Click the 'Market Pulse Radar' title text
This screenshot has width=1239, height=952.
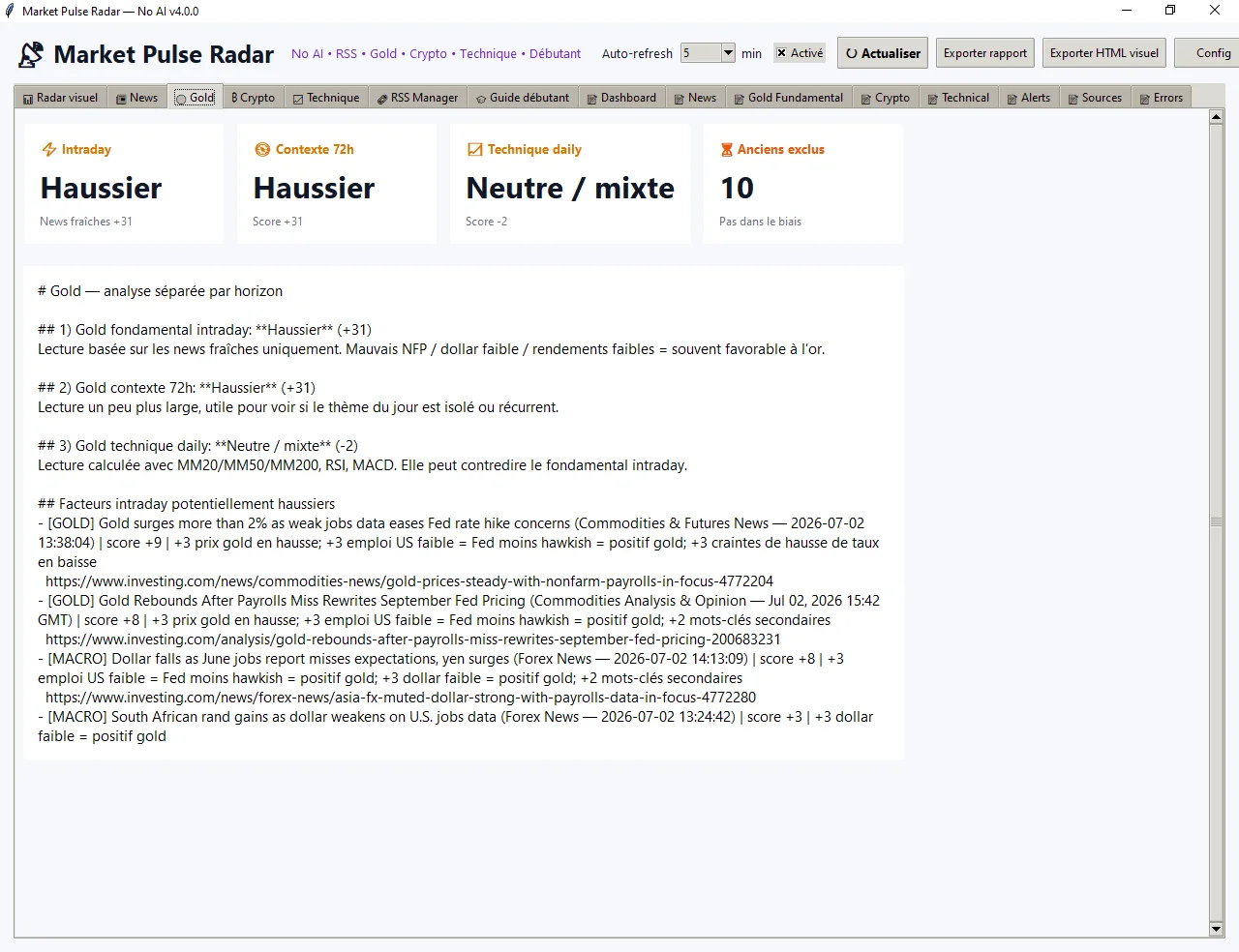pyautogui.click(x=164, y=54)
